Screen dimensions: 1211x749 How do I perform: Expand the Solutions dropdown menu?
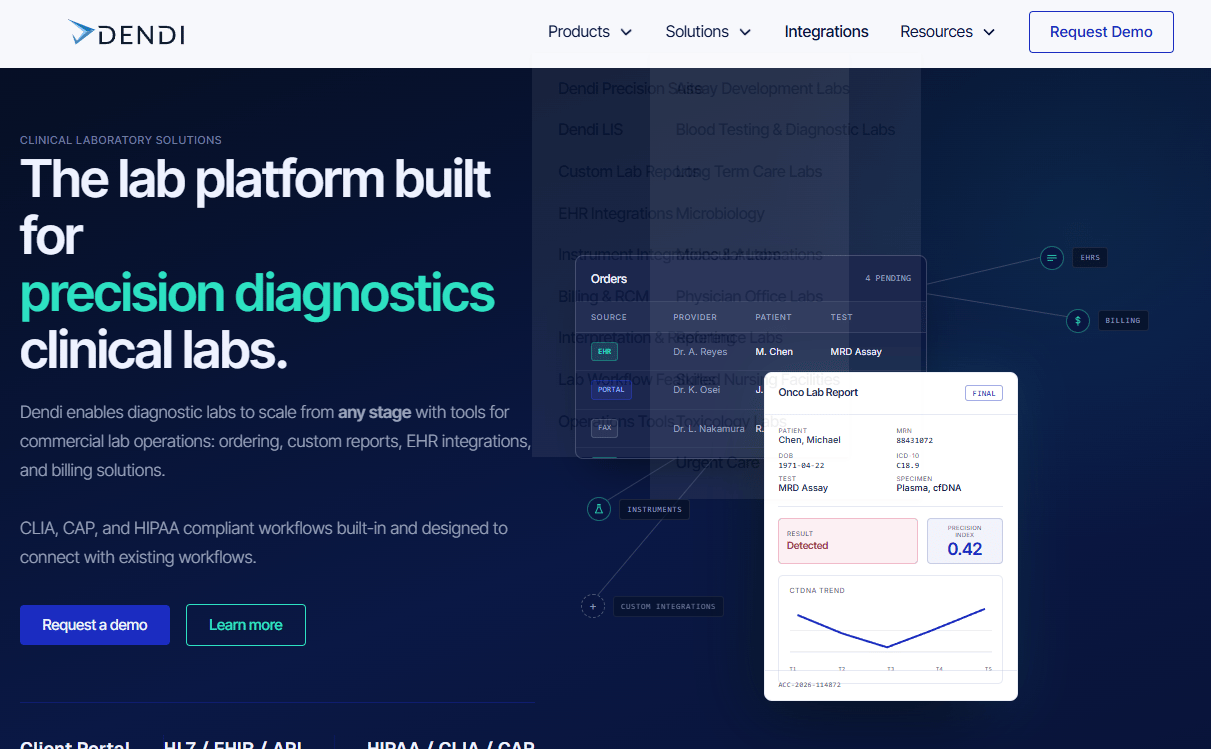tap(708, 32)
